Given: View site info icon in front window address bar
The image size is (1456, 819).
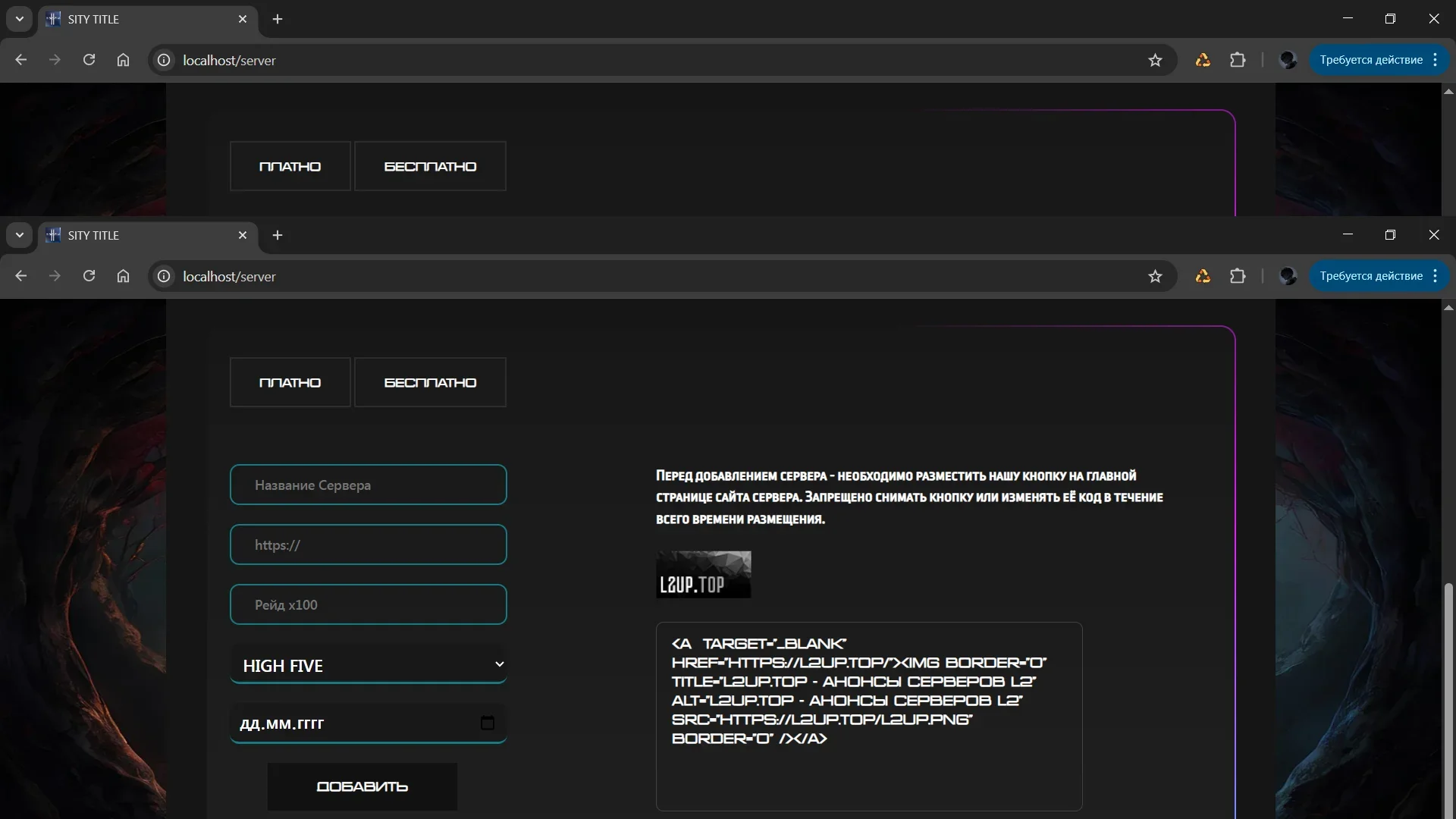Looking at the screenshot, I should point(164,276).
